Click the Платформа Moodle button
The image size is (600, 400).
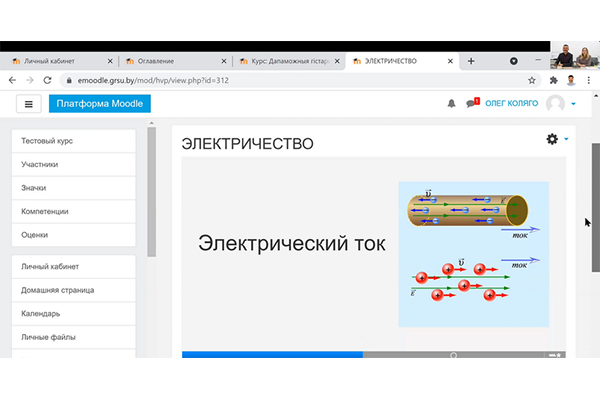click(100, 104)
